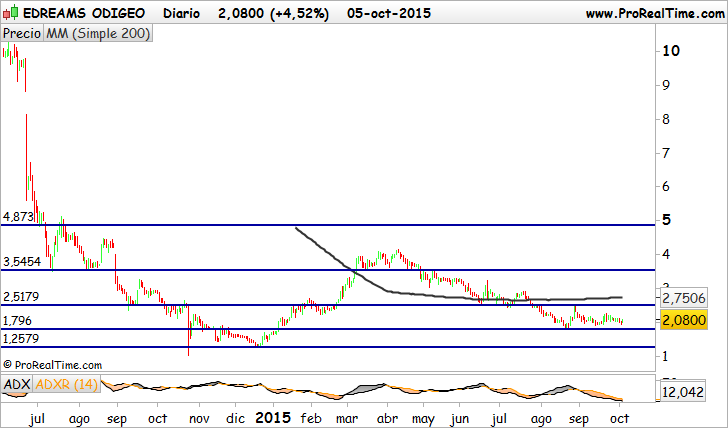Select the Precio indicator tab

[22, 34]
